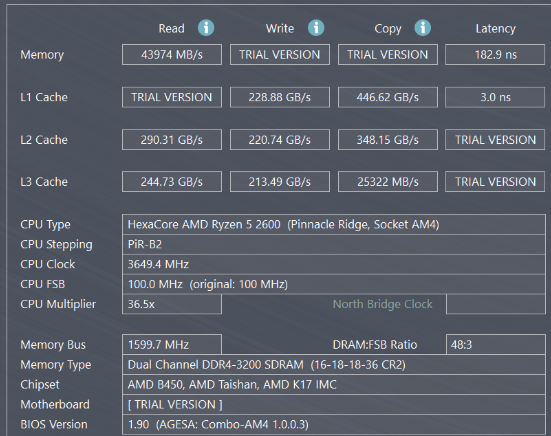Click the CPU Type field HexaCore AMD Ryzen

[x=334, y=224]
